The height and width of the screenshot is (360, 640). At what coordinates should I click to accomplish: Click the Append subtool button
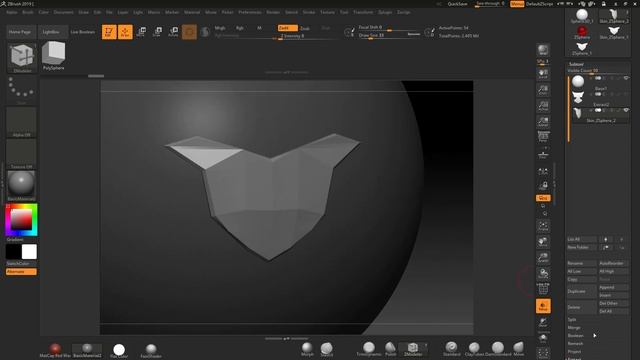point(613,287)
